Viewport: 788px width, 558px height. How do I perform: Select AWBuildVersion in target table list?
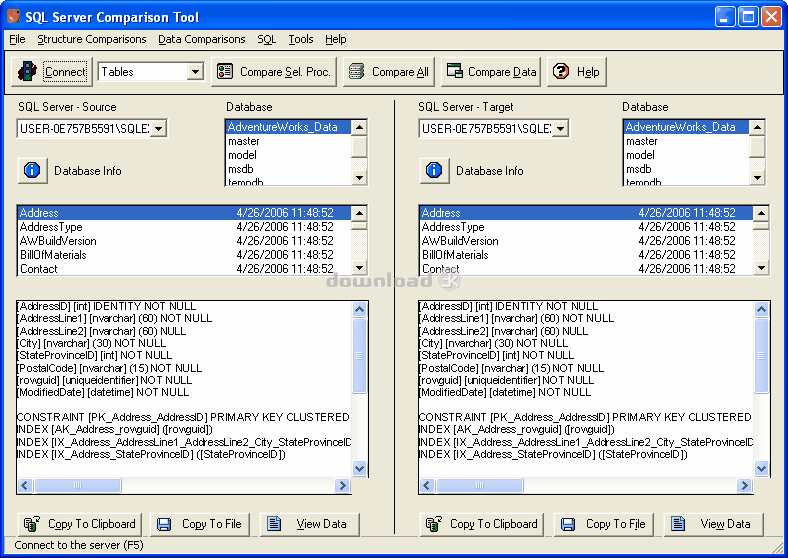pos(586,241)
